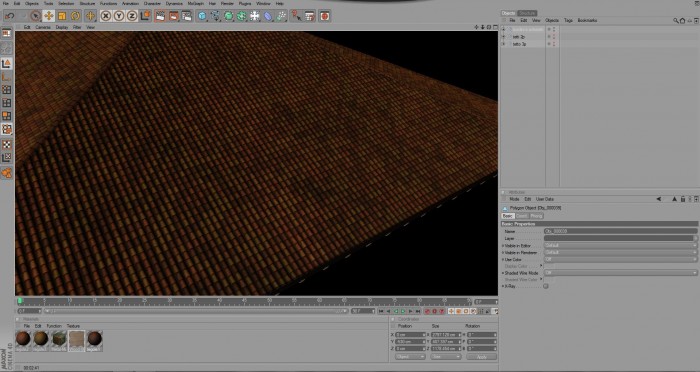Click the Apply button in Coordinates
700x372 pixels.
coord(482,357)
